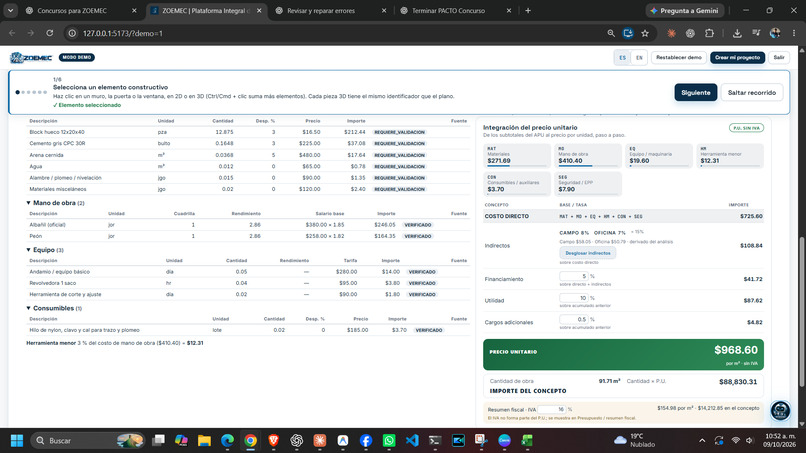This screenshot has width=806, height=453.
Task: Click the Equipo / maquinaria $19.60 card
Action: coord(659,155)
